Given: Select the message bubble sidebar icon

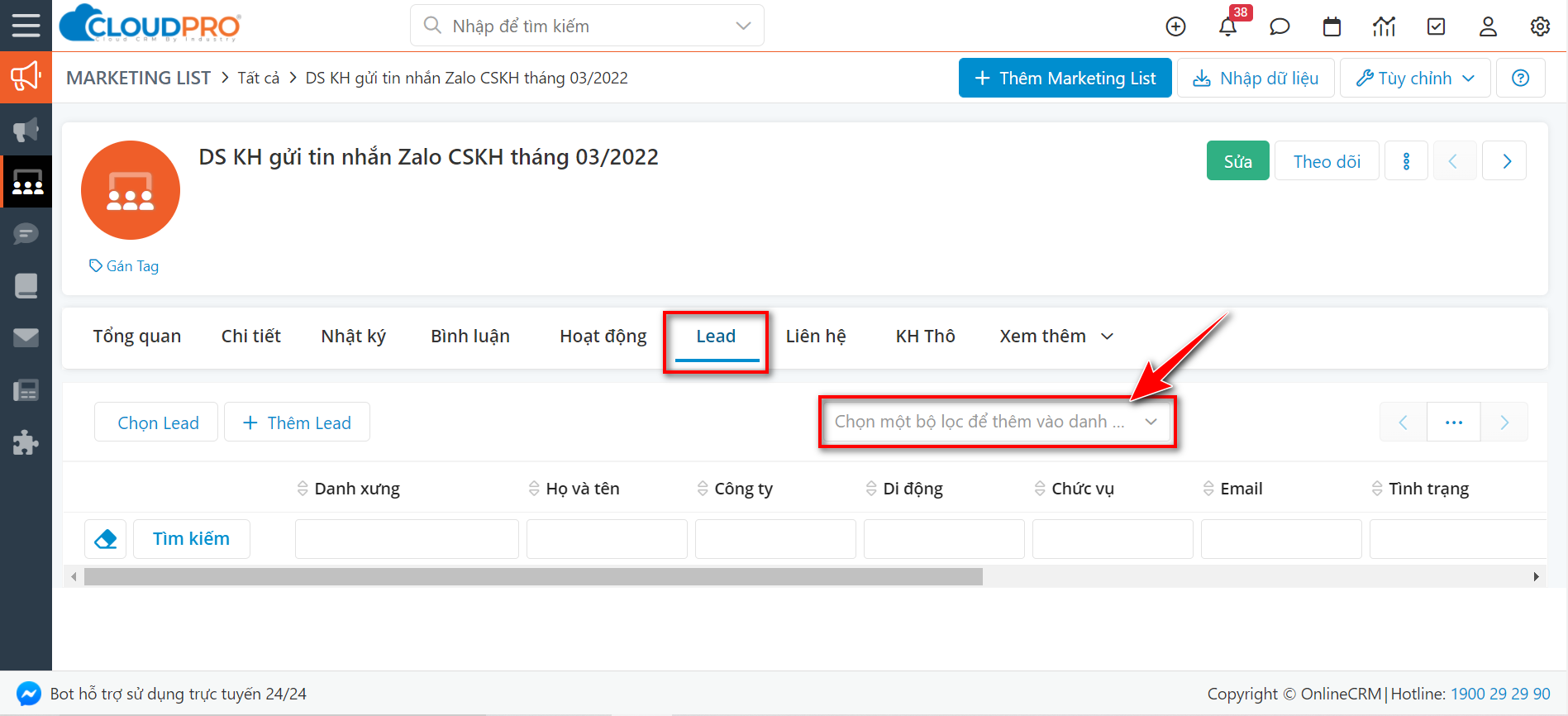Looking at the screenshot, I should tap(26, 234).
